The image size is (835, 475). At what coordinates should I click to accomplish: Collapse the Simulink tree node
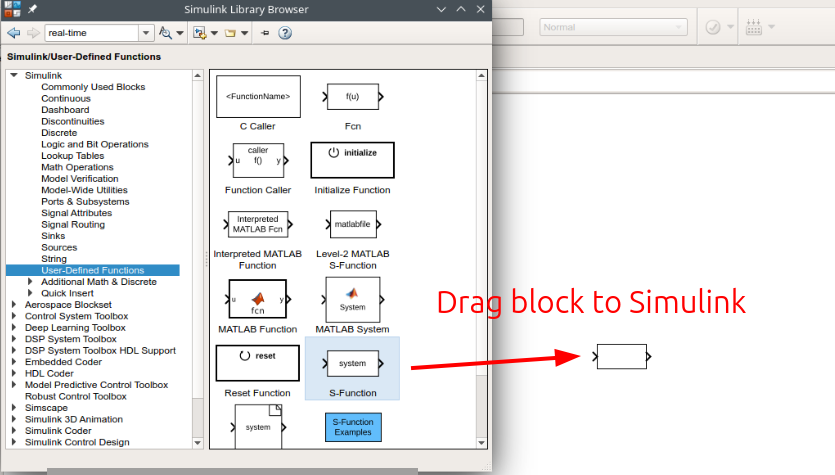click(14, 75)
